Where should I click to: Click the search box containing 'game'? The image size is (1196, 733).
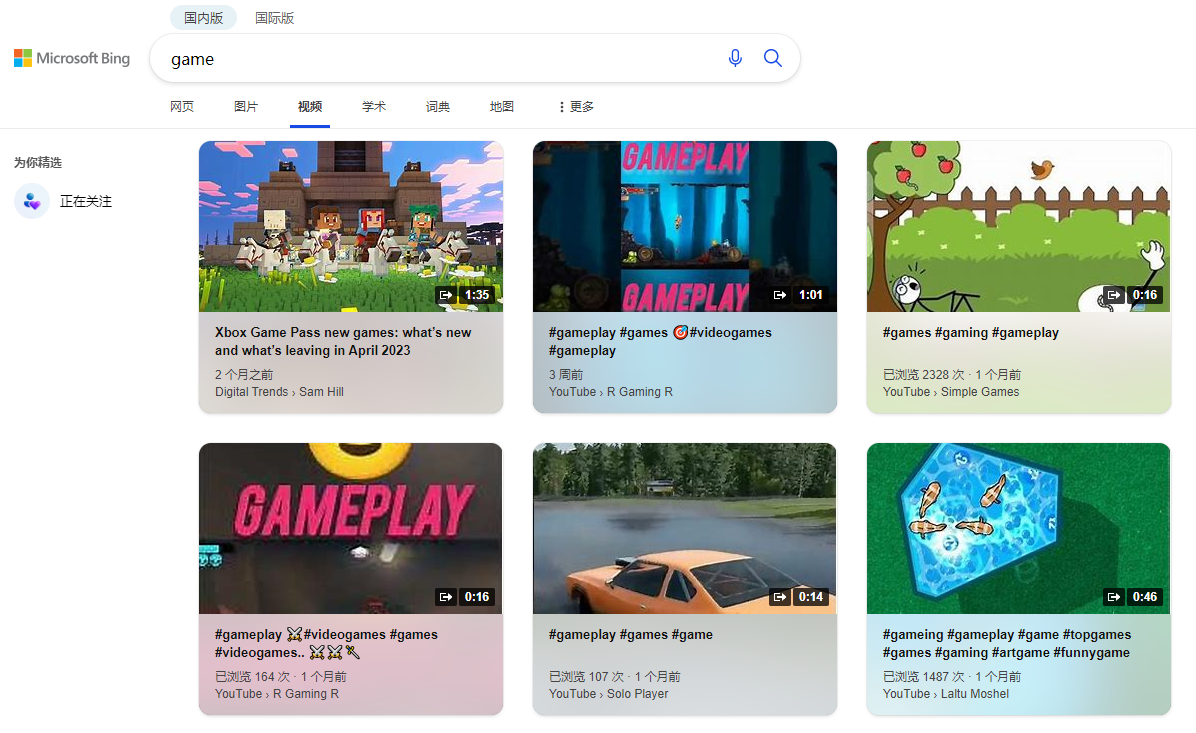point(440,59)
